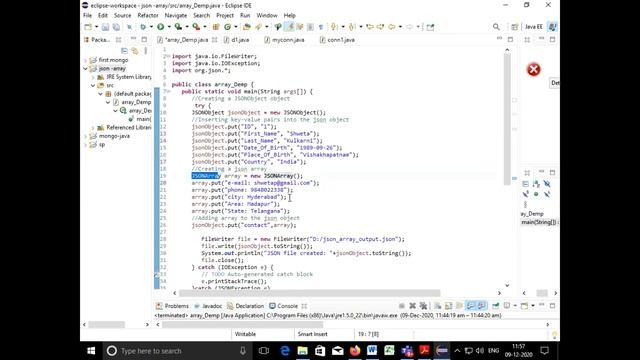Click the green Run button in toolbar
This screenshot has height=360, width=640.
160,27
